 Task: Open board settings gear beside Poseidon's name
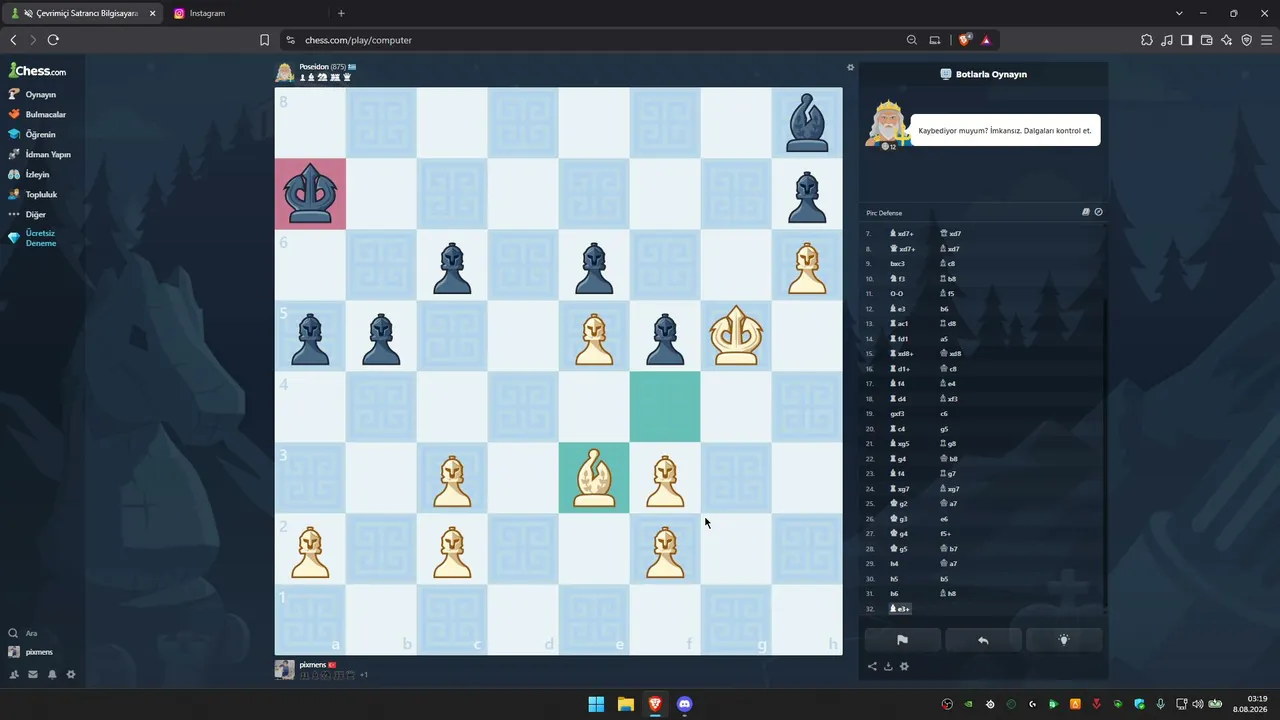[851, 68]
